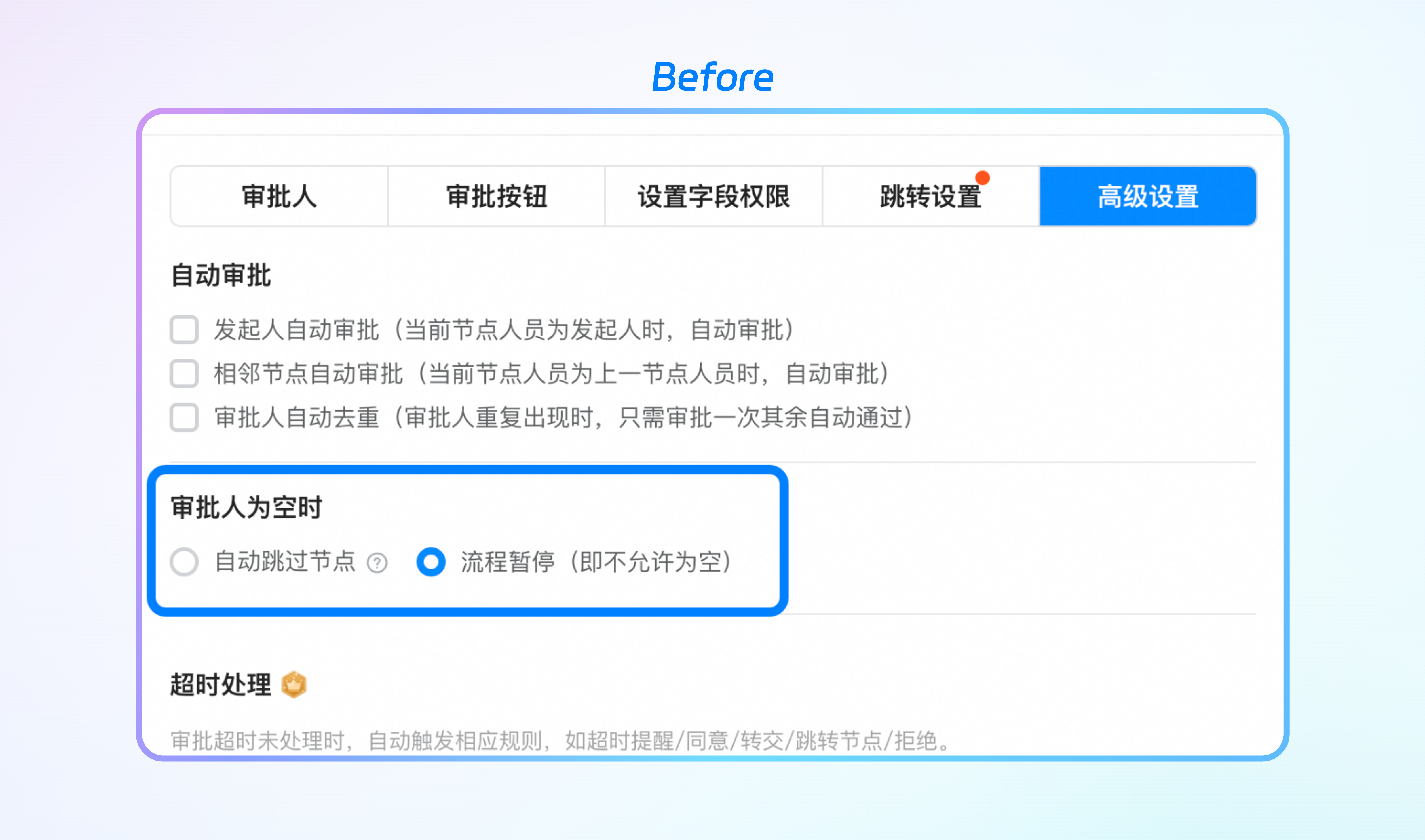
Task: Click the 流程暂停(即不允许为空) label
Action: [597, 561]
